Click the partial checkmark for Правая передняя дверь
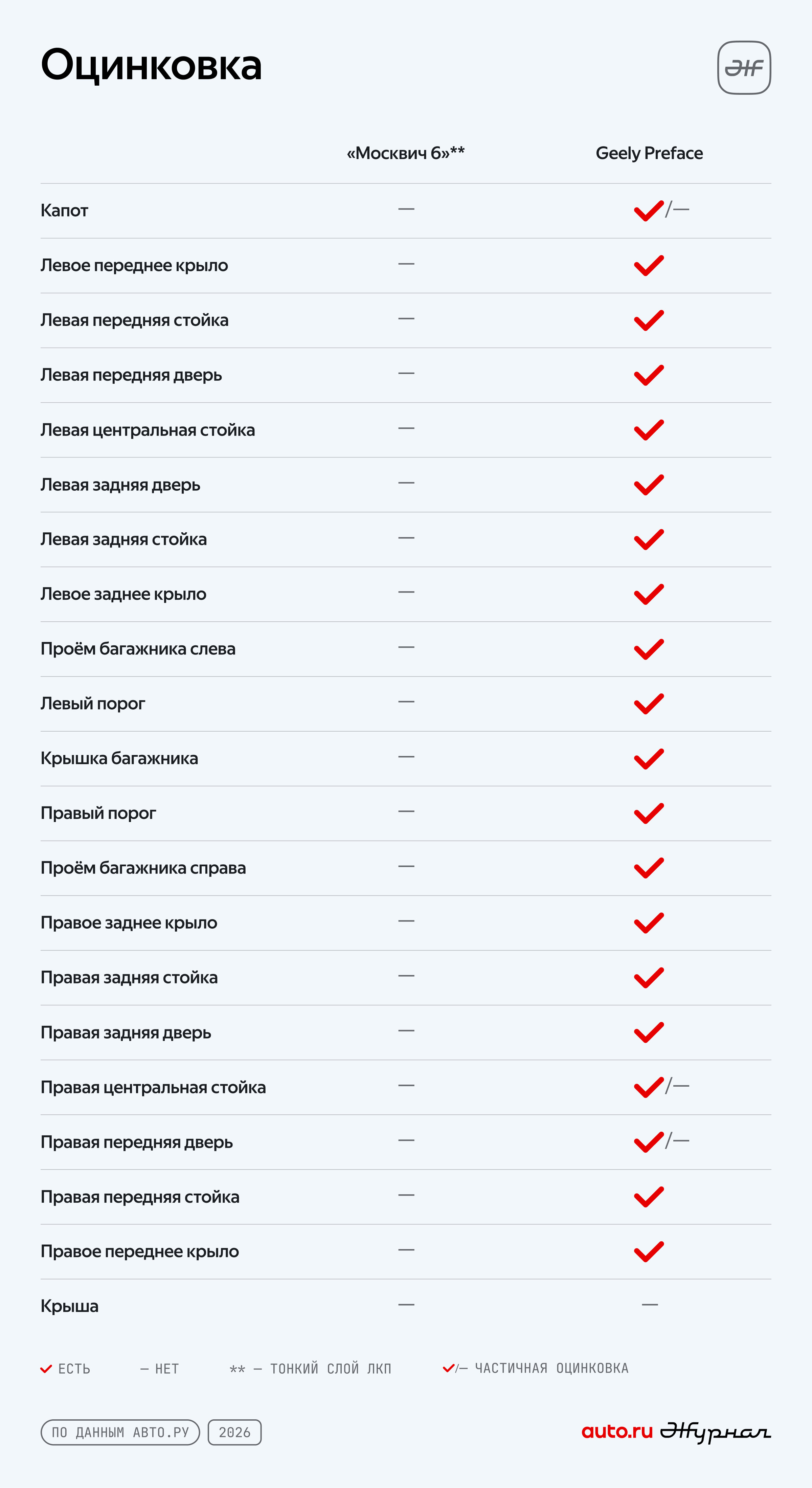Viewport: 812px width, 1488px height. click(661, 1142)
